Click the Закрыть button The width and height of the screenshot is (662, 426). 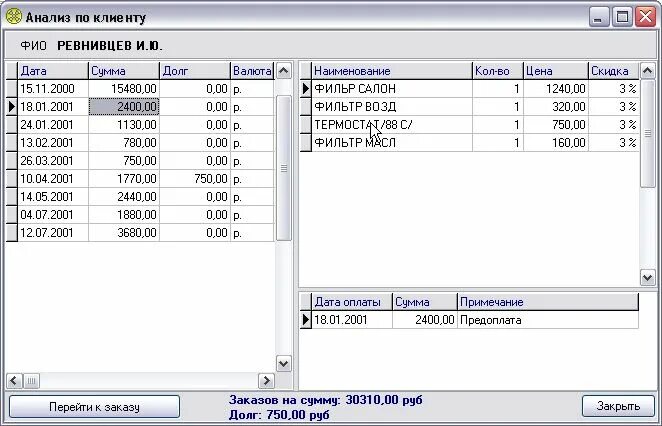pos(618,406)
